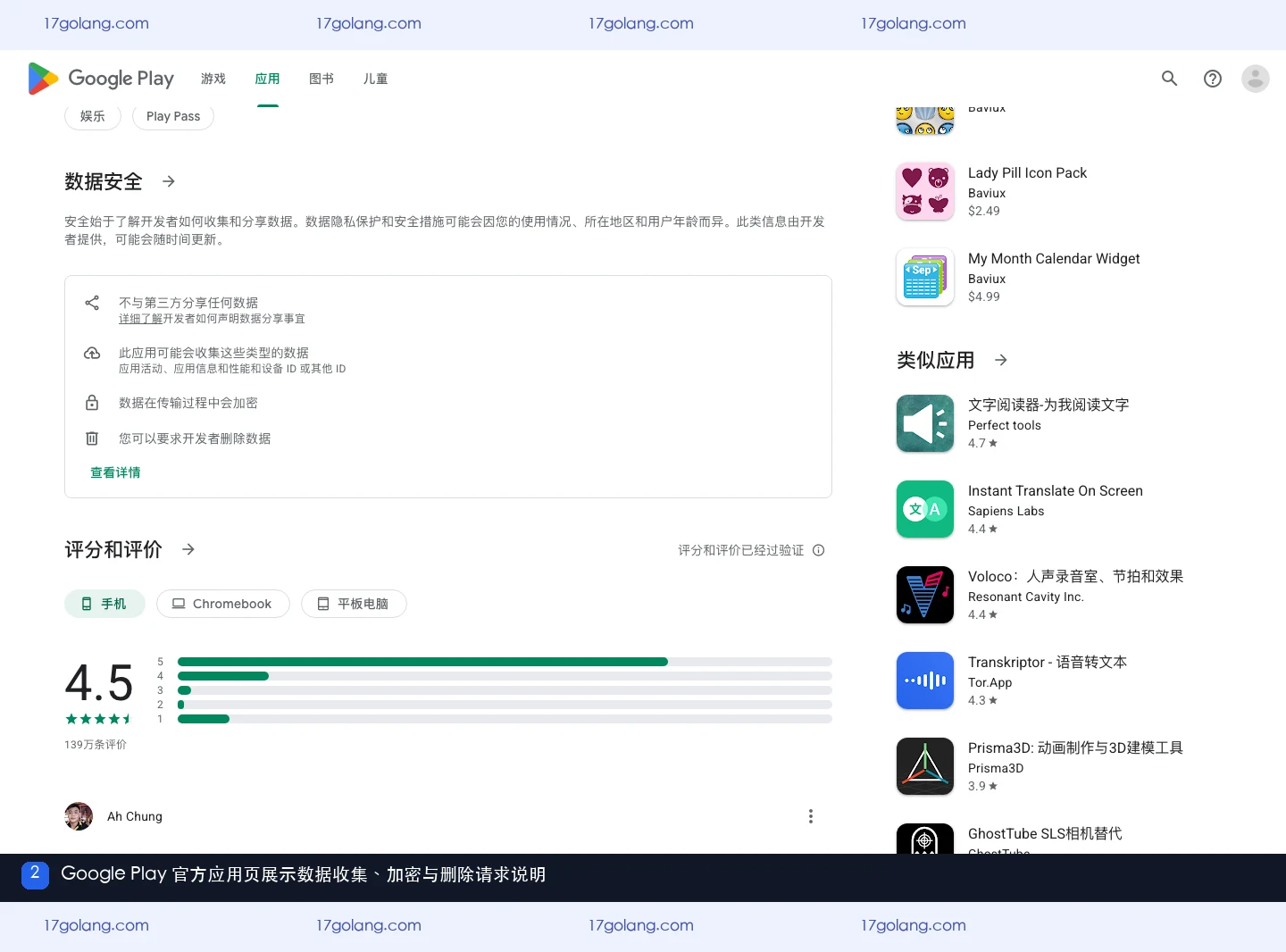The height and width of the screenshot is (952, 1286).
Task: Open My Month Calendar Widget title
Action: [x=1054, y=258]
